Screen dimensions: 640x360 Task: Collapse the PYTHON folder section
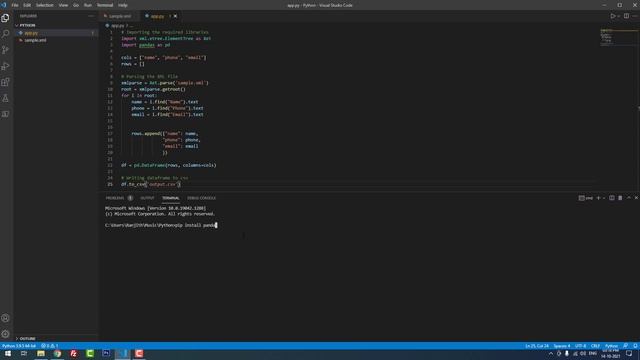click(x=27, y=25)
